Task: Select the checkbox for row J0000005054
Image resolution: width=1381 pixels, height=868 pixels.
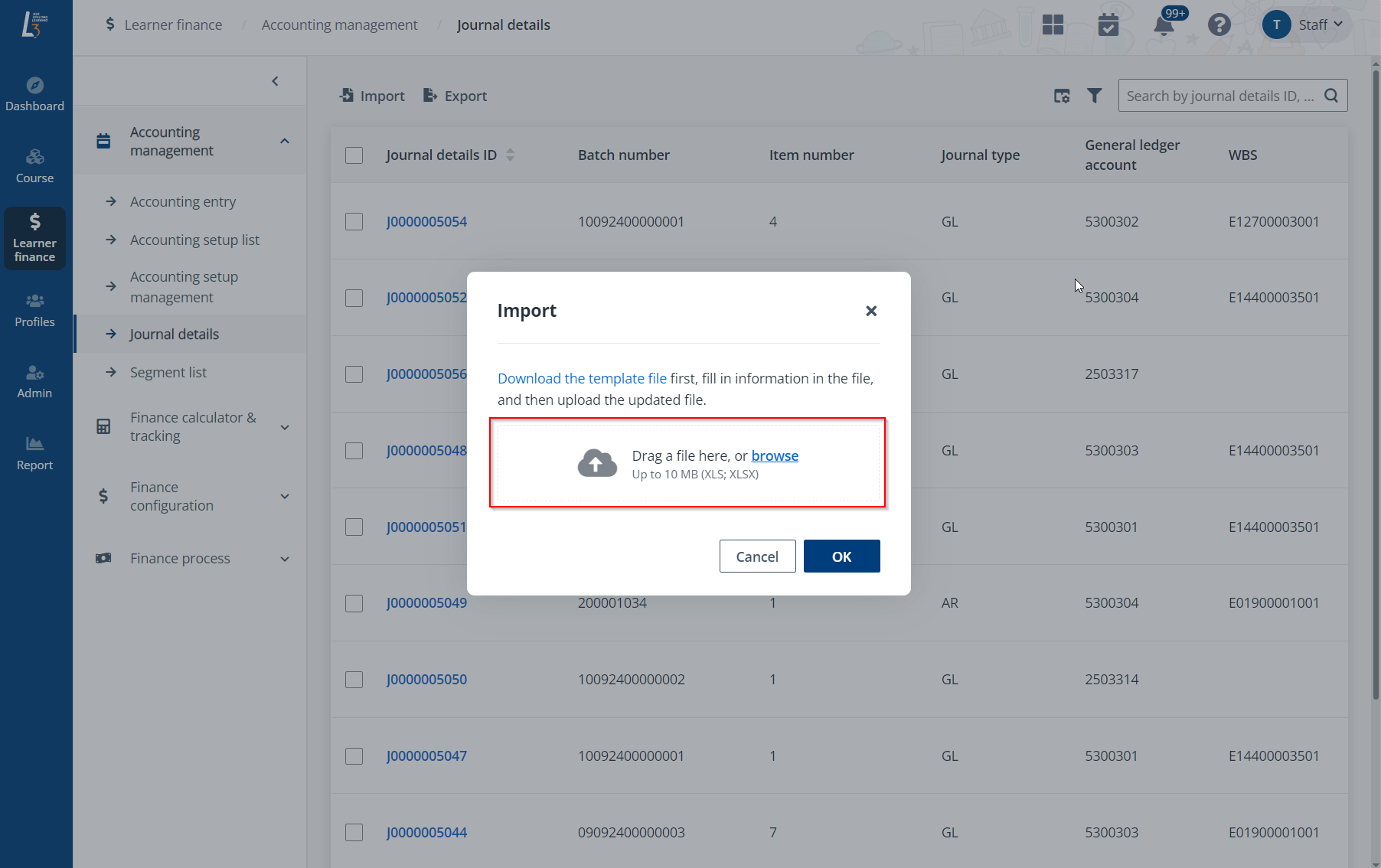Action: tap(354, 222)
